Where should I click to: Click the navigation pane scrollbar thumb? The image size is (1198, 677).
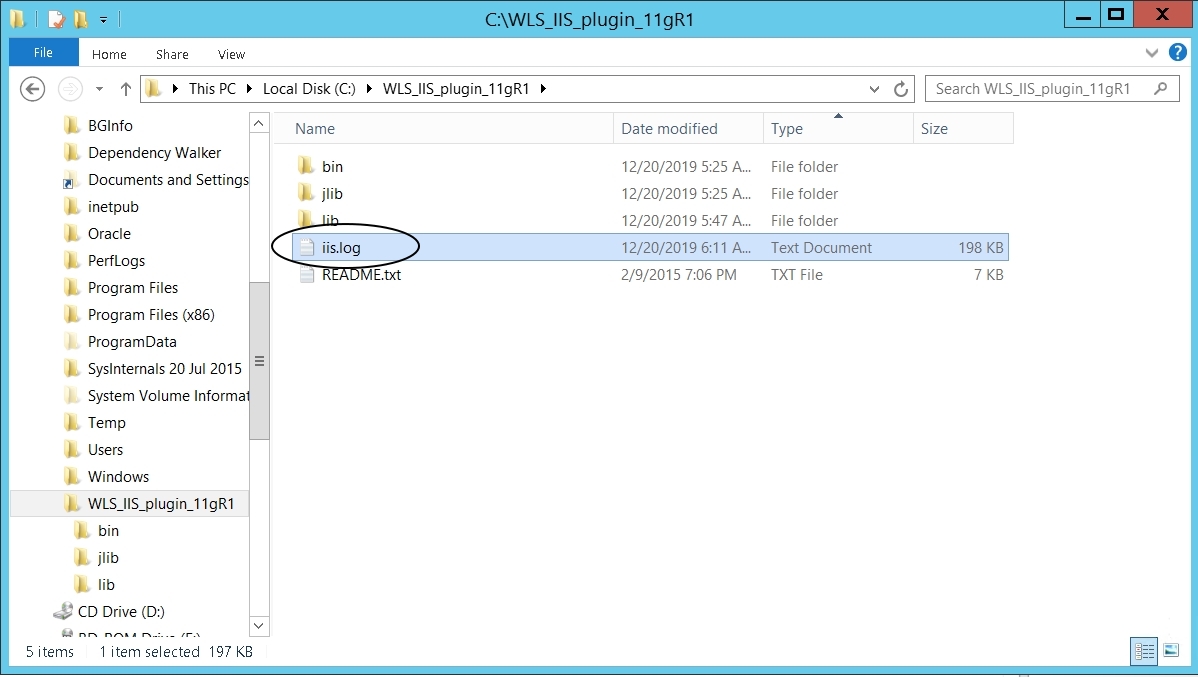pyautogui.click(x=259, y=361)
